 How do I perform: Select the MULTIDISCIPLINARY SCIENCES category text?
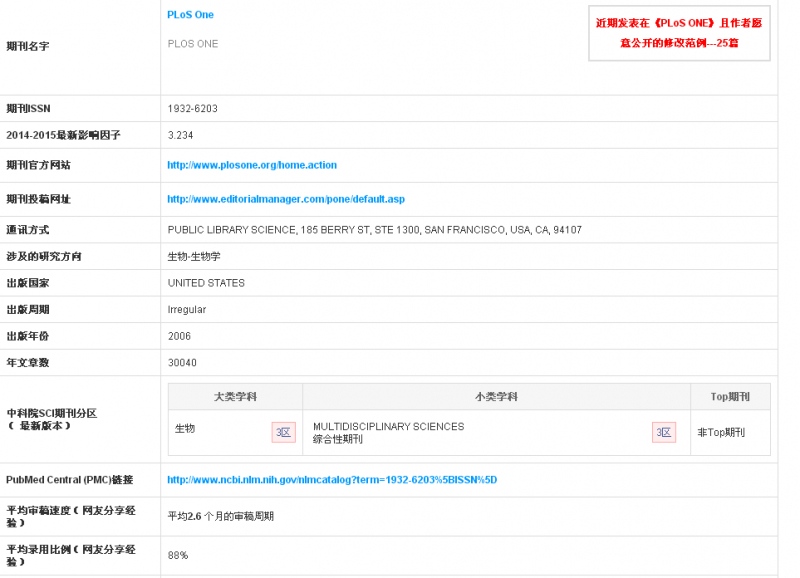tap(389, 426)
